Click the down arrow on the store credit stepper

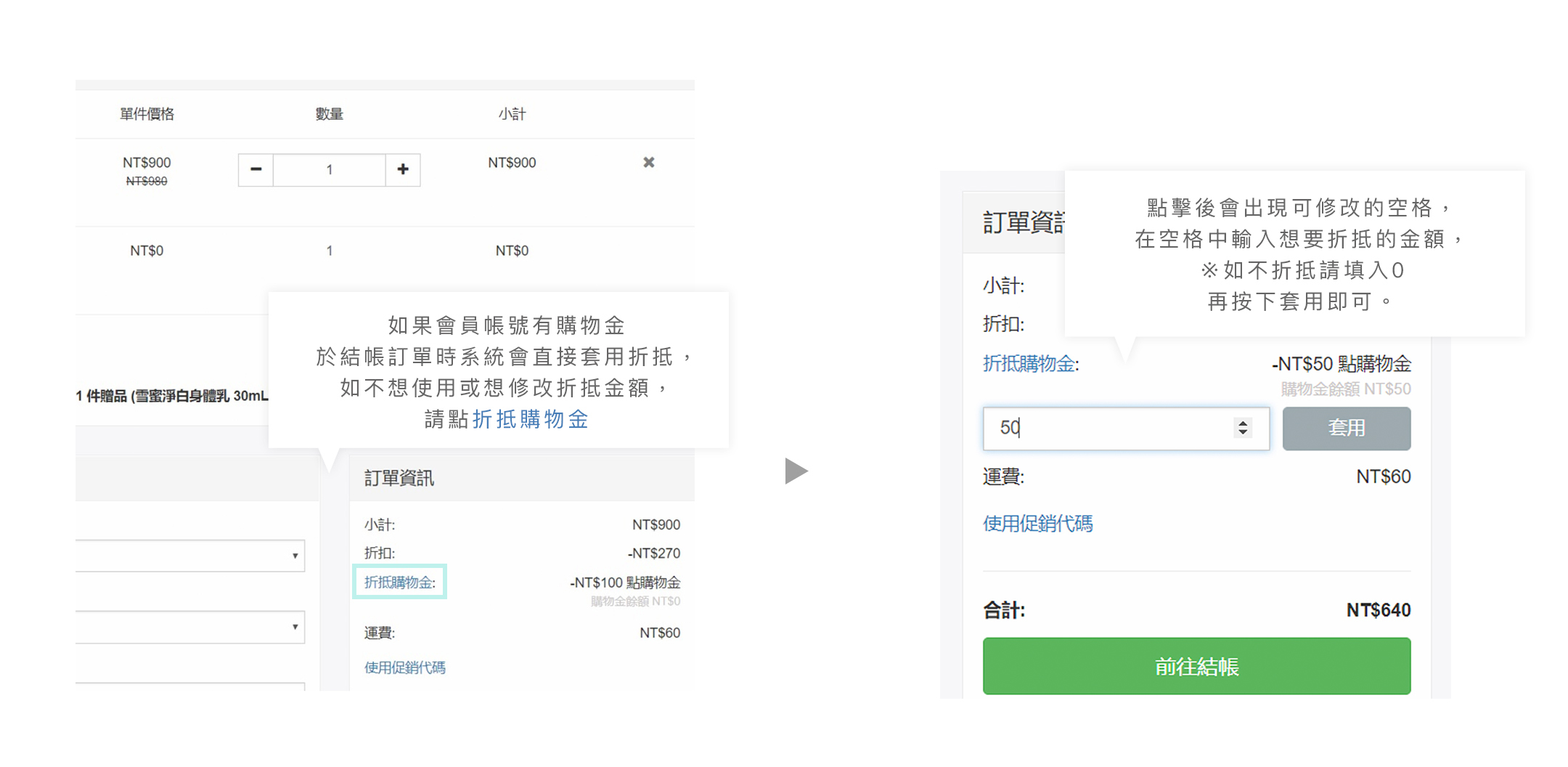tap(1243, 434)
